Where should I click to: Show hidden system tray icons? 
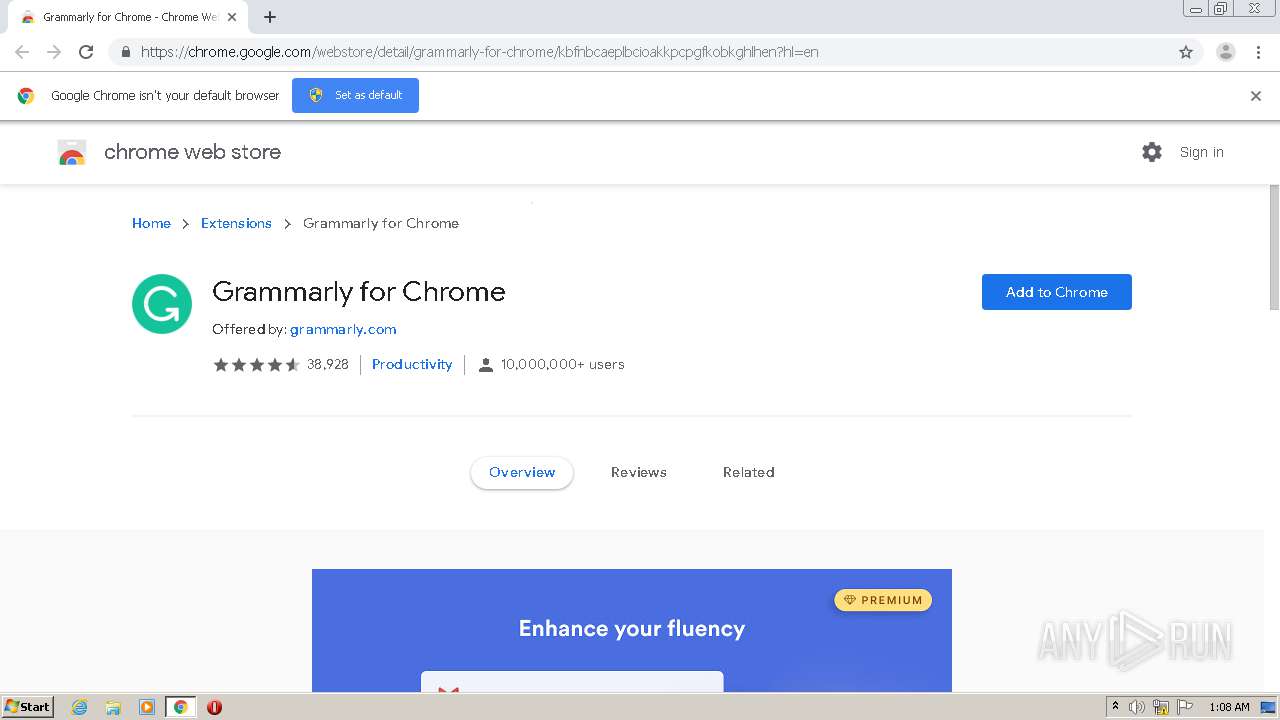[x=1115, y=706]
